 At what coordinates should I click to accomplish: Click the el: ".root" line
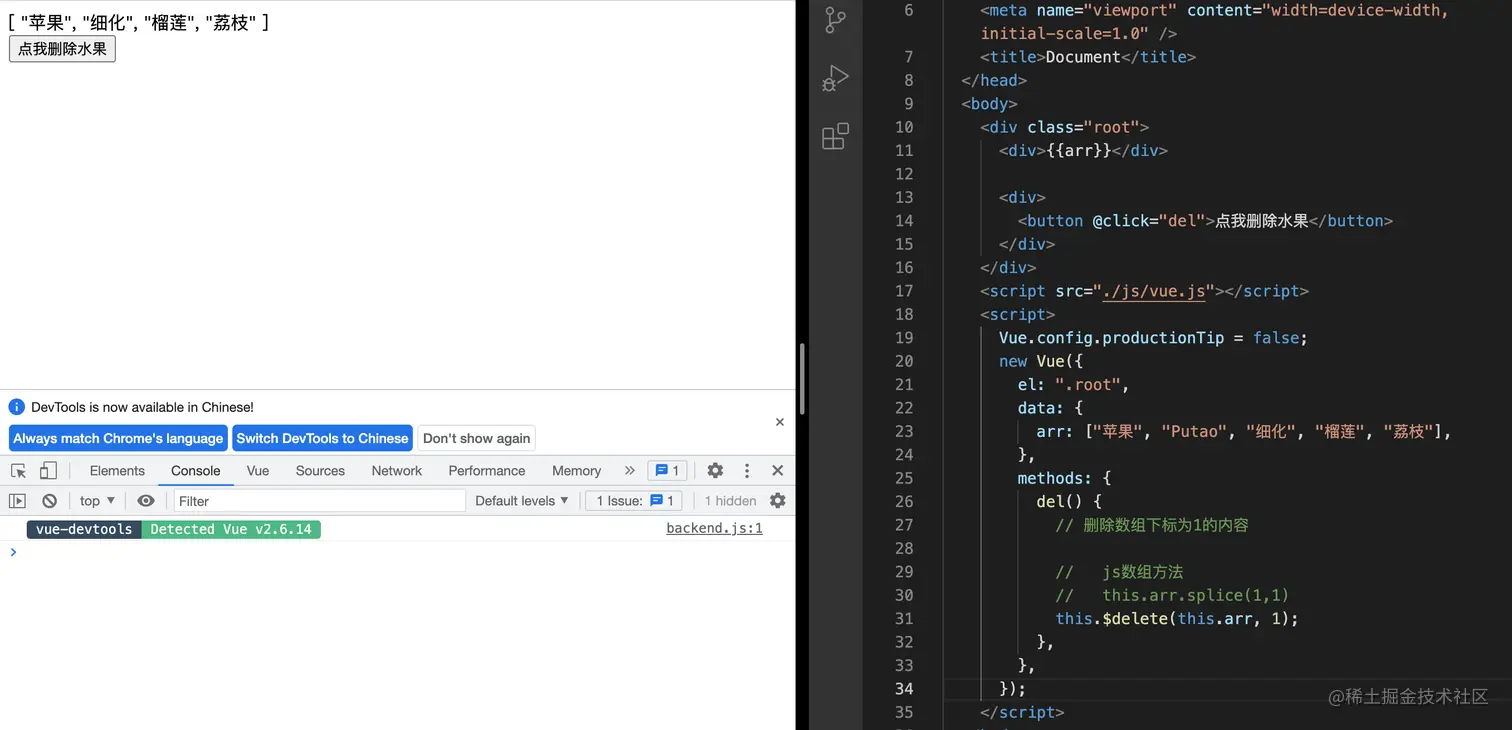point(1073,385)
